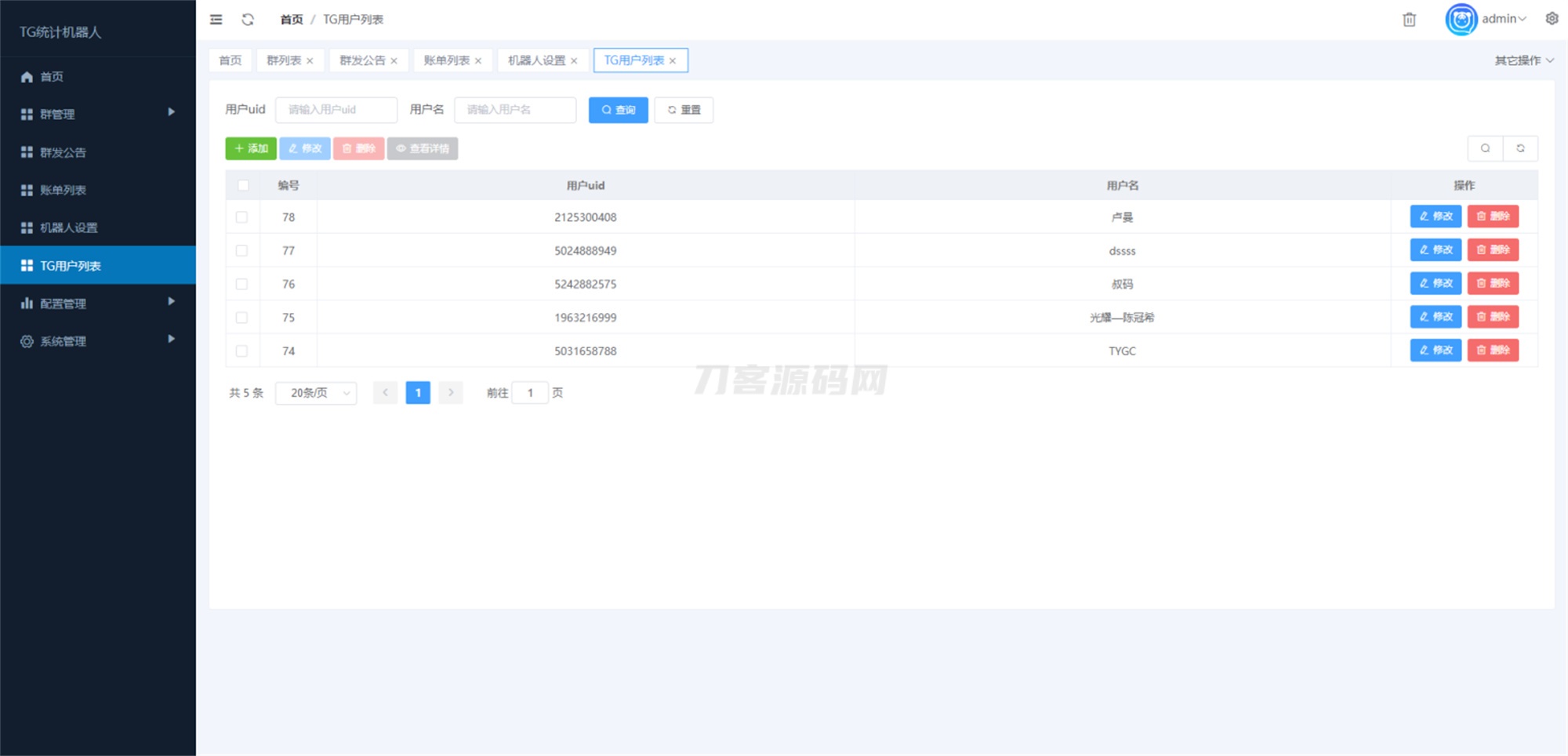1568x756 pixels.
Task: Check the checkbox for row 78
Action: [241, 217]
